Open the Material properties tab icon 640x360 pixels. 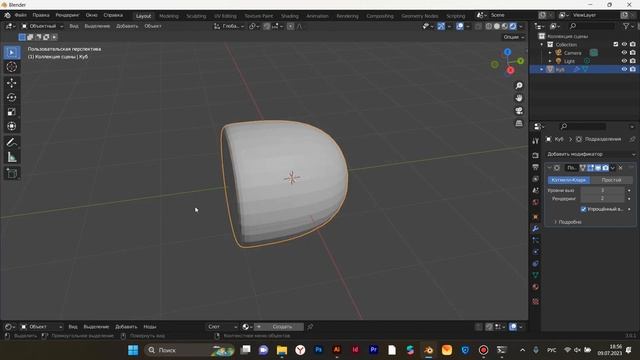pyautogui.click(x=535, y=287)
